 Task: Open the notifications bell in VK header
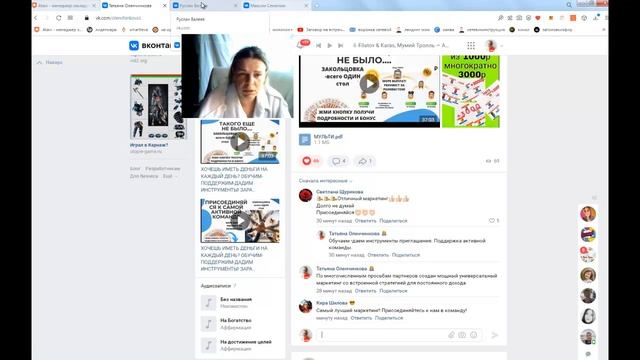click(301, 45)
